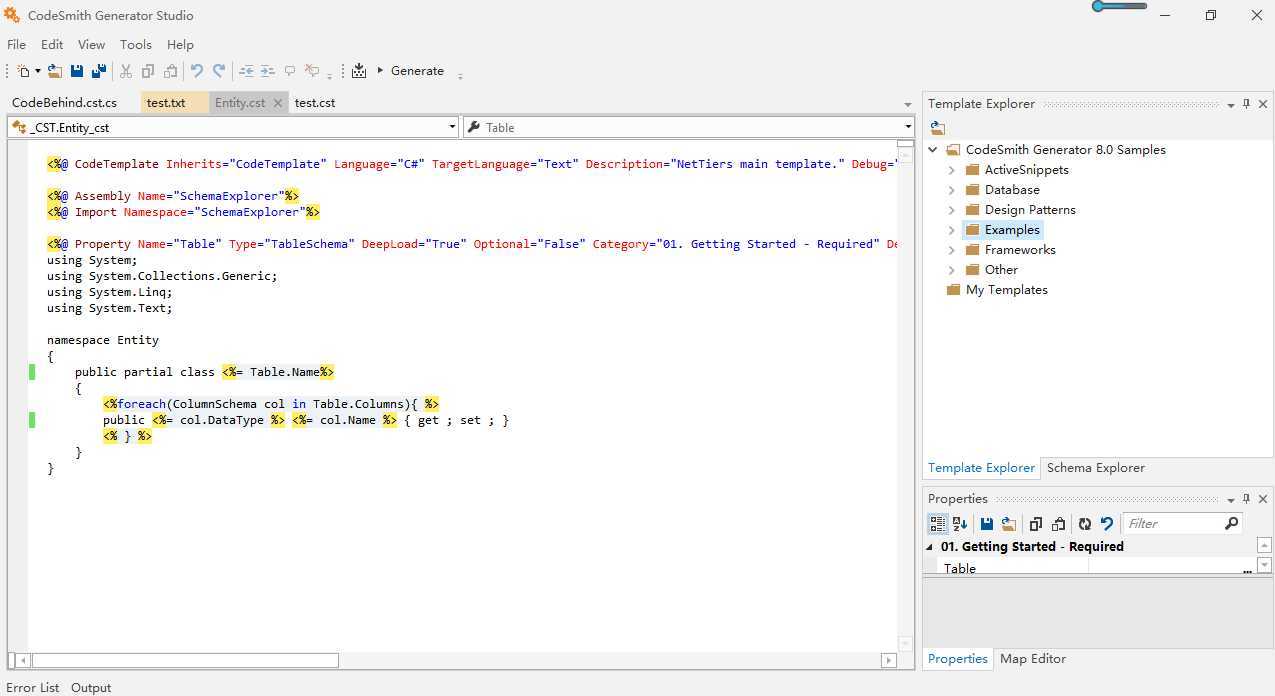1275x696 pixels.
Task: Open the Help menu
Action: pos(180,44)
